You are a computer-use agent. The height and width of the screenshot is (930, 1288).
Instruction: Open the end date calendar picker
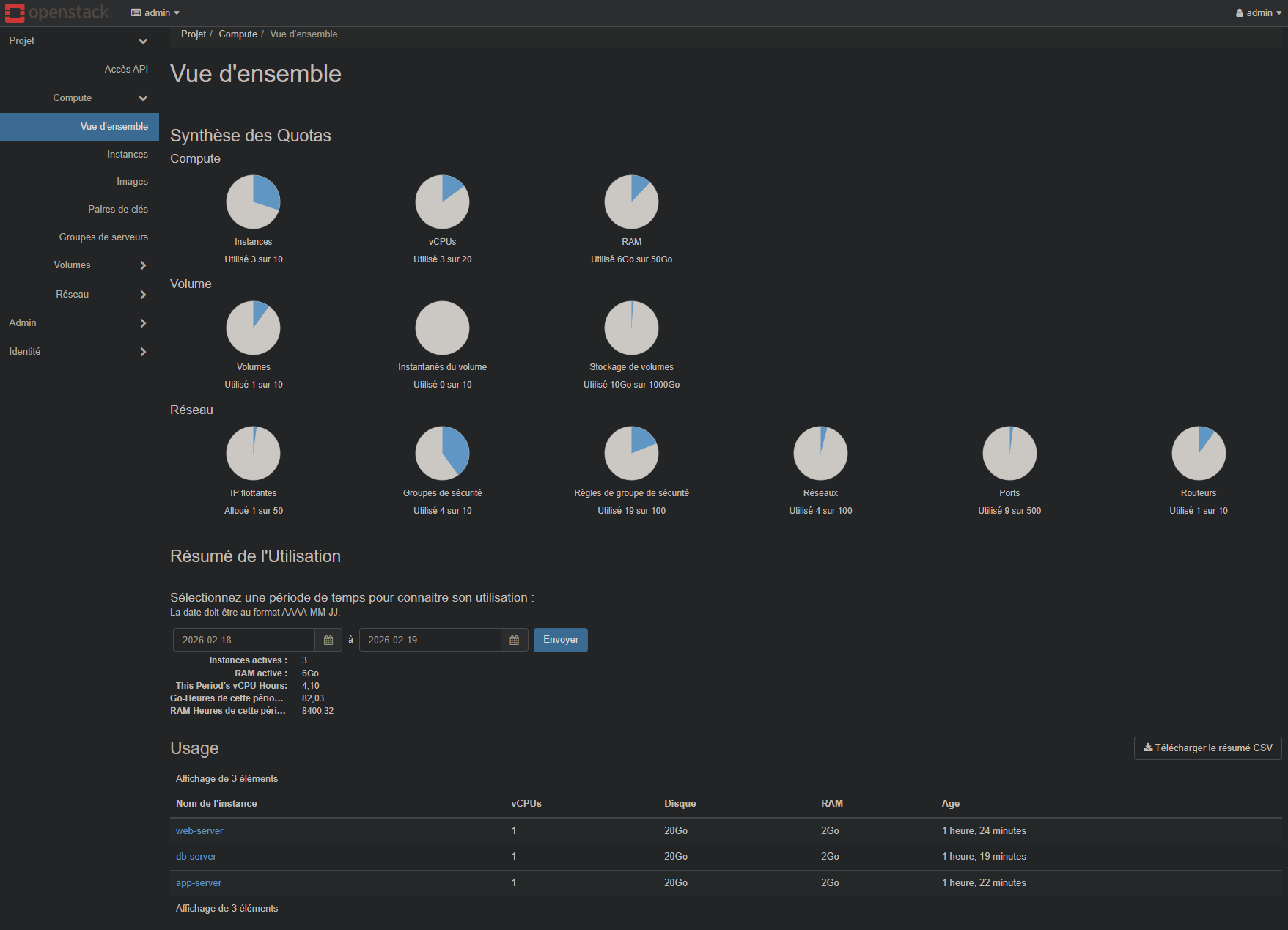coord(514,640)
